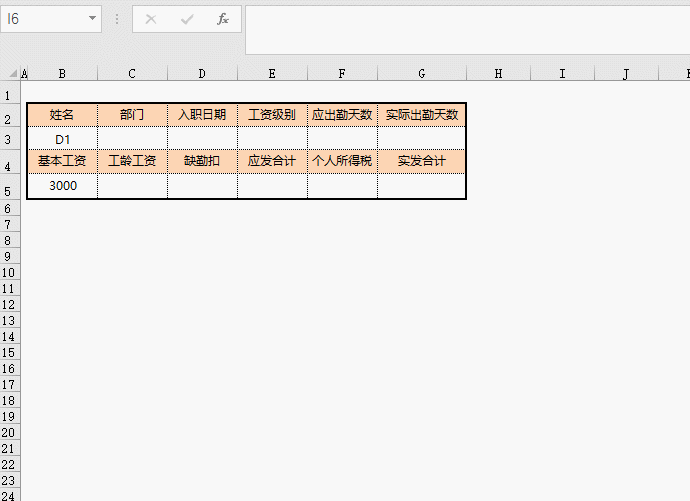Select column J header
Screen dimensions: 690x501
pyautogui.click(x=626, y=73)
